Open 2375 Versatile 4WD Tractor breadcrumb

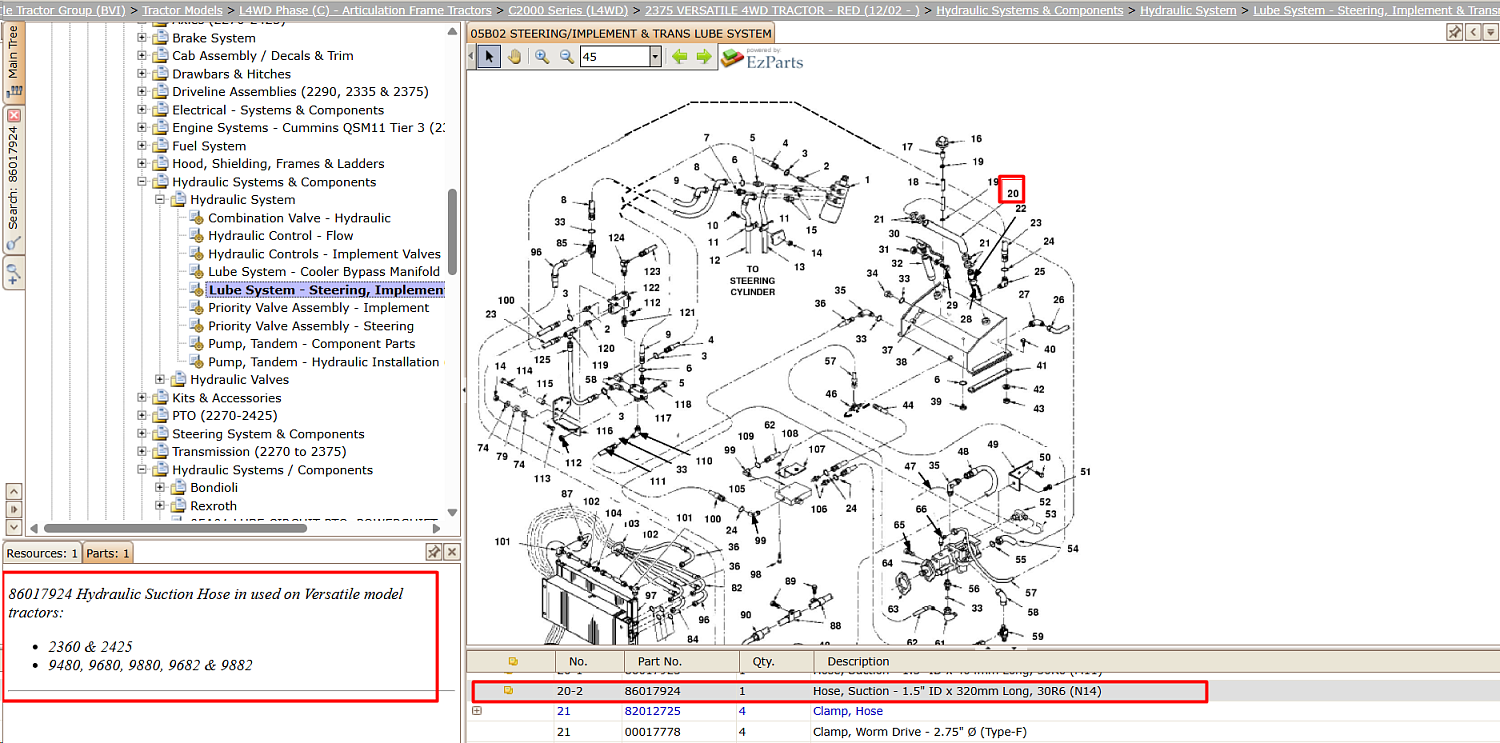click(782, 10)
